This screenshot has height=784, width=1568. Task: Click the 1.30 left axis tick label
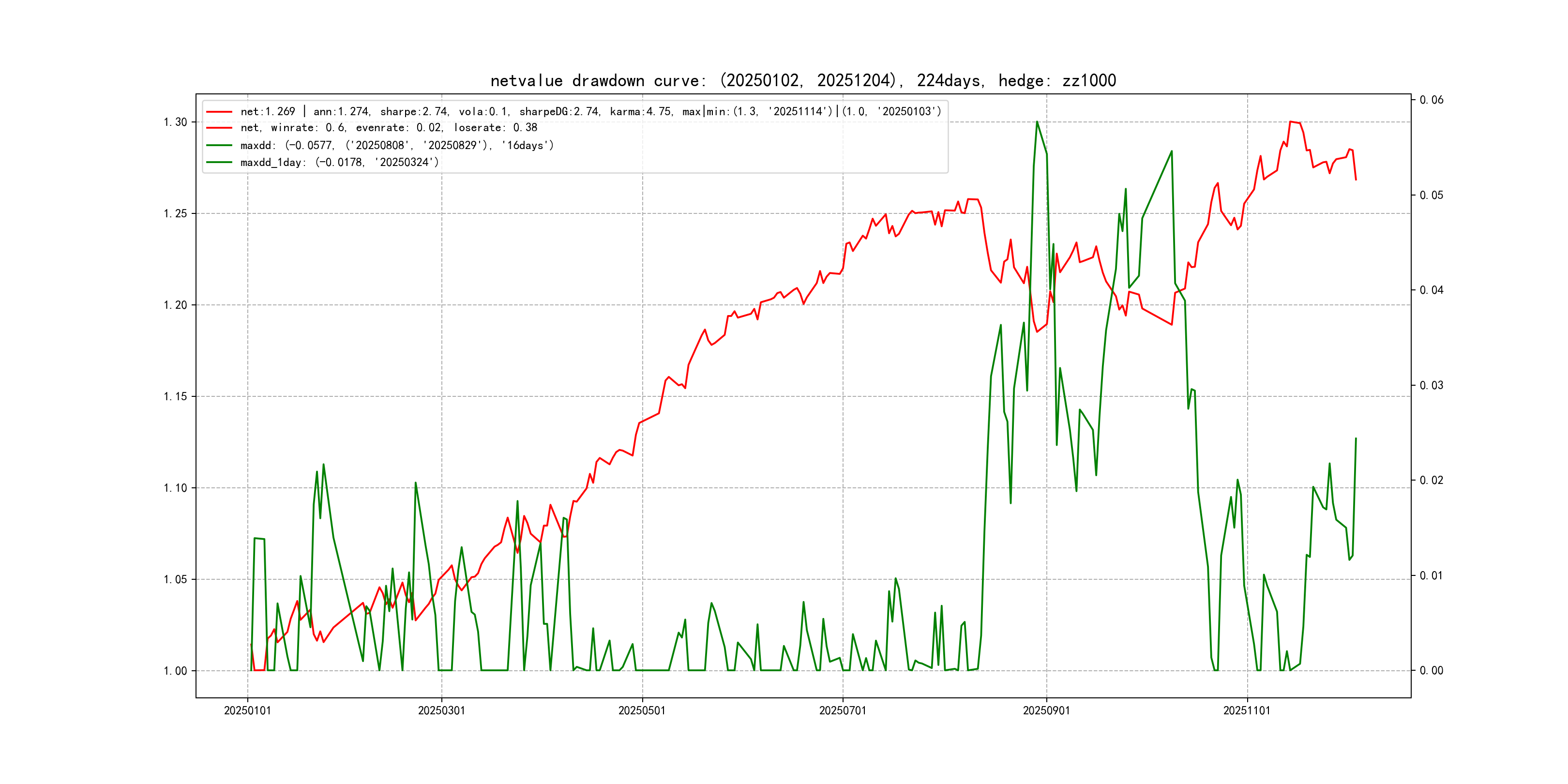[175, 122]
